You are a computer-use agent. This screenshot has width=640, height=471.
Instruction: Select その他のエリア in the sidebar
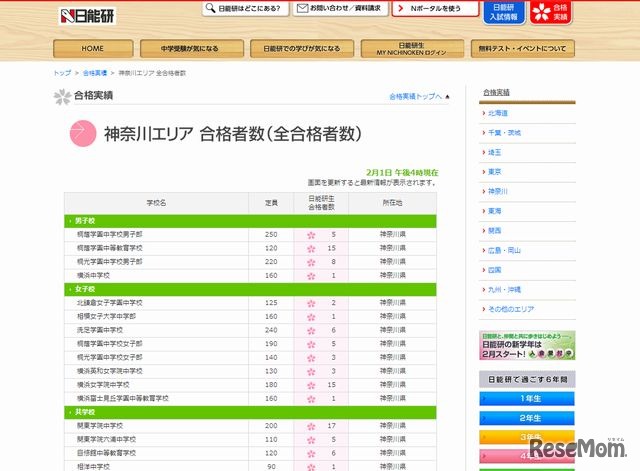[x=511, y=309]
